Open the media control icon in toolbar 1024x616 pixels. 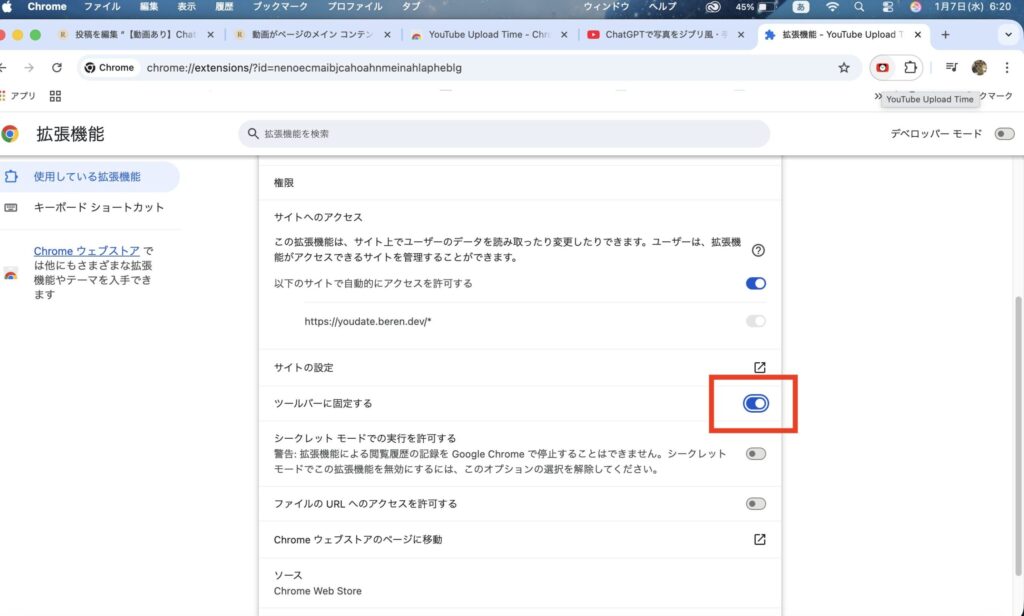point(951,68)
